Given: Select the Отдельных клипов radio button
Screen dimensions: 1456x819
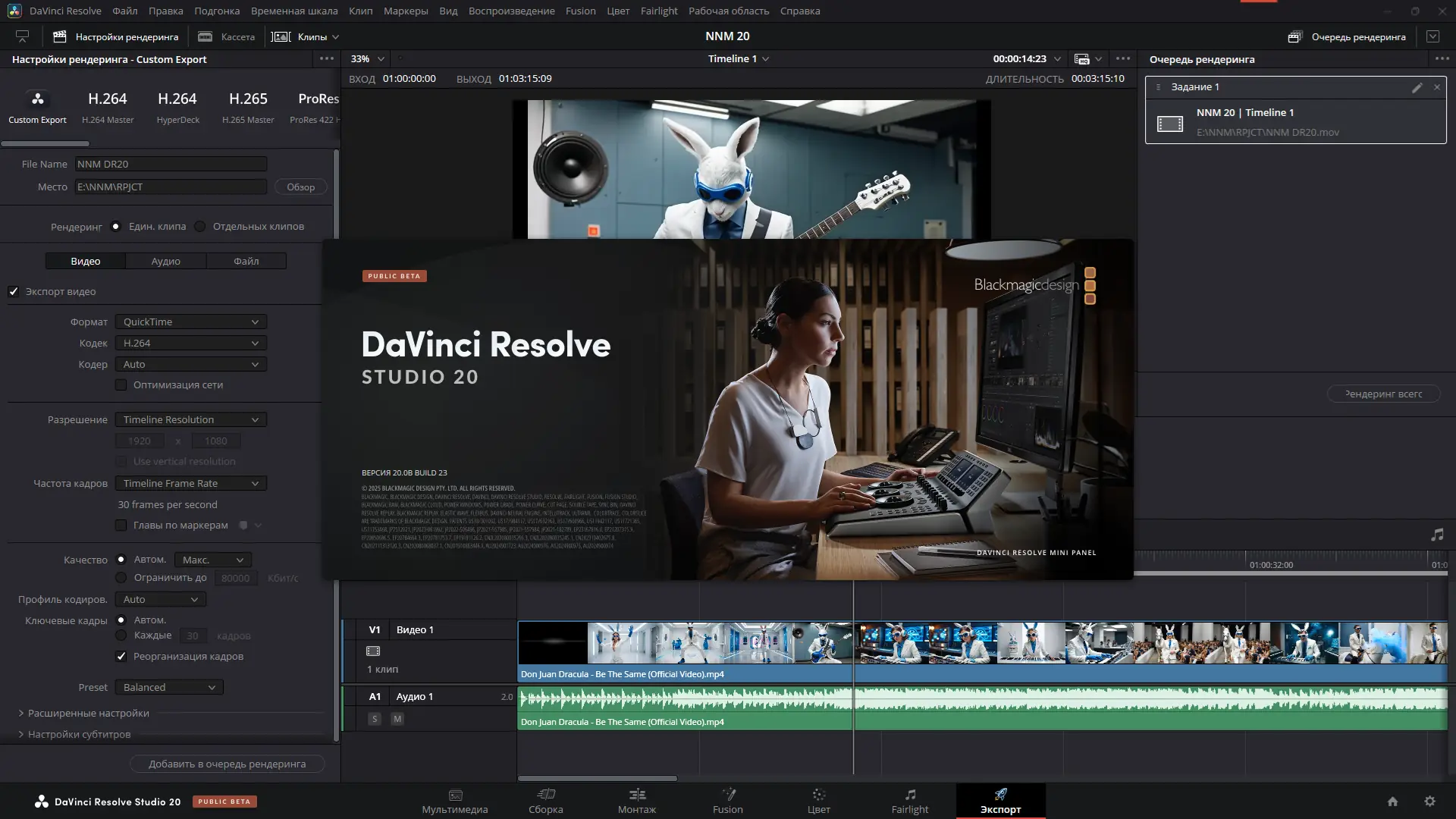Looking at the screenshot, I should 199,226.
